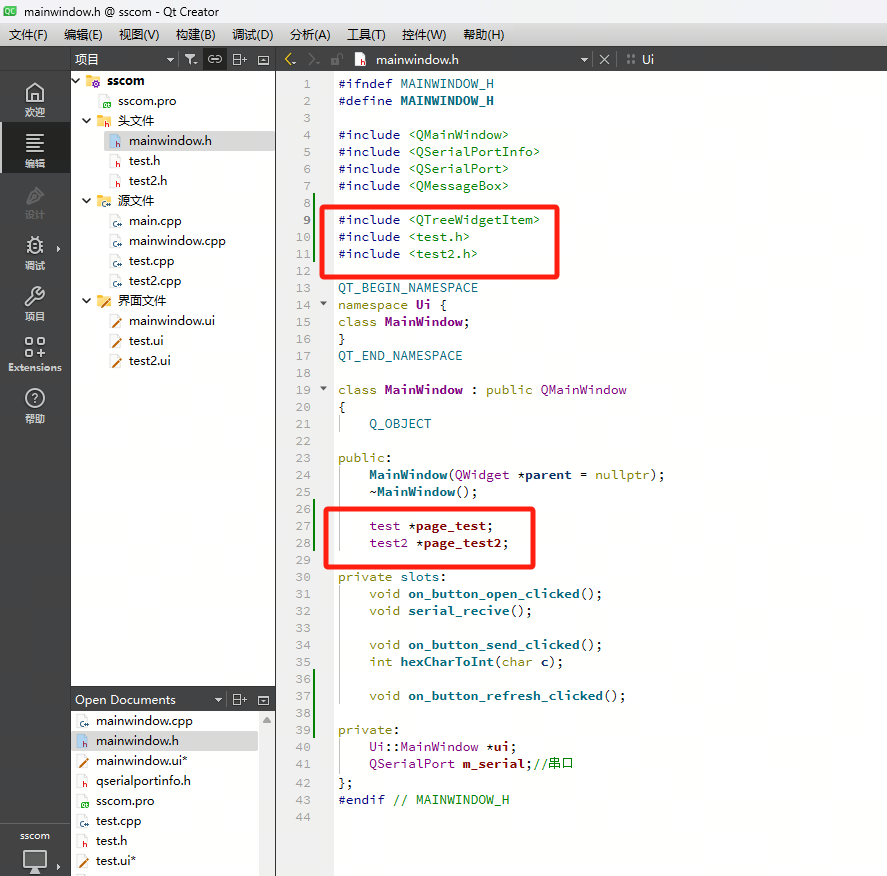The image size is (887, 876).
Task: Open the 调试(D) menu
Action: (x=253, y=35)
